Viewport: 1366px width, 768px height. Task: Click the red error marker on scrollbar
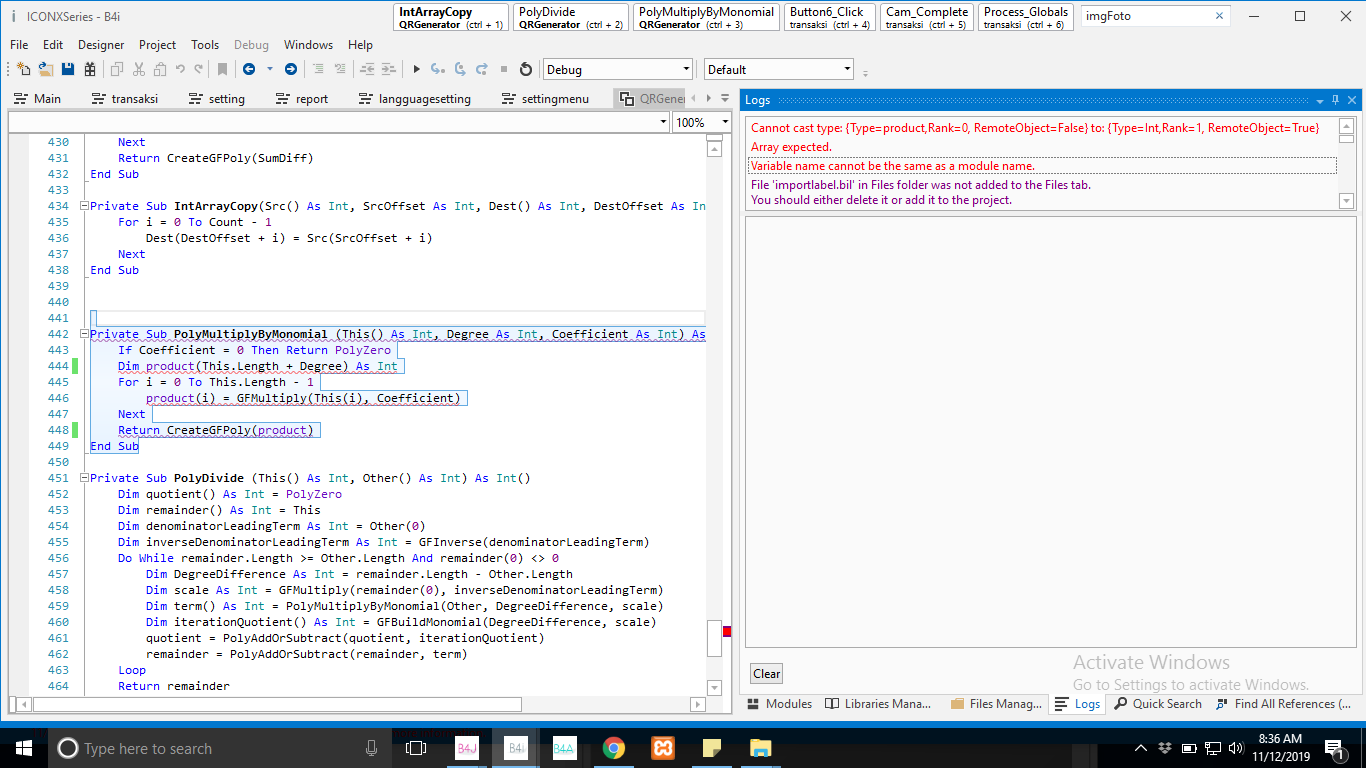727,630
